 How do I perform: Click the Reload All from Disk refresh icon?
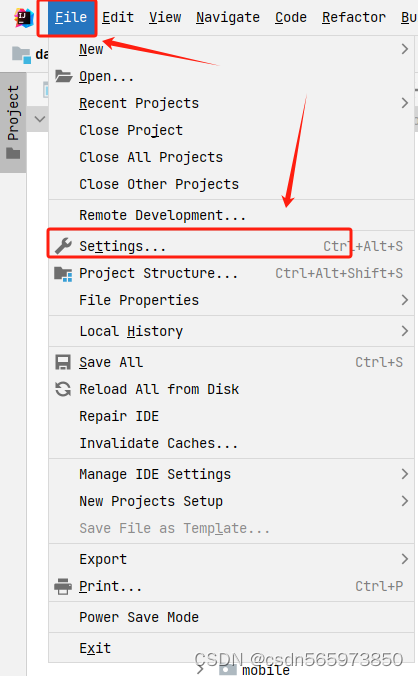(x=63, y=389)
